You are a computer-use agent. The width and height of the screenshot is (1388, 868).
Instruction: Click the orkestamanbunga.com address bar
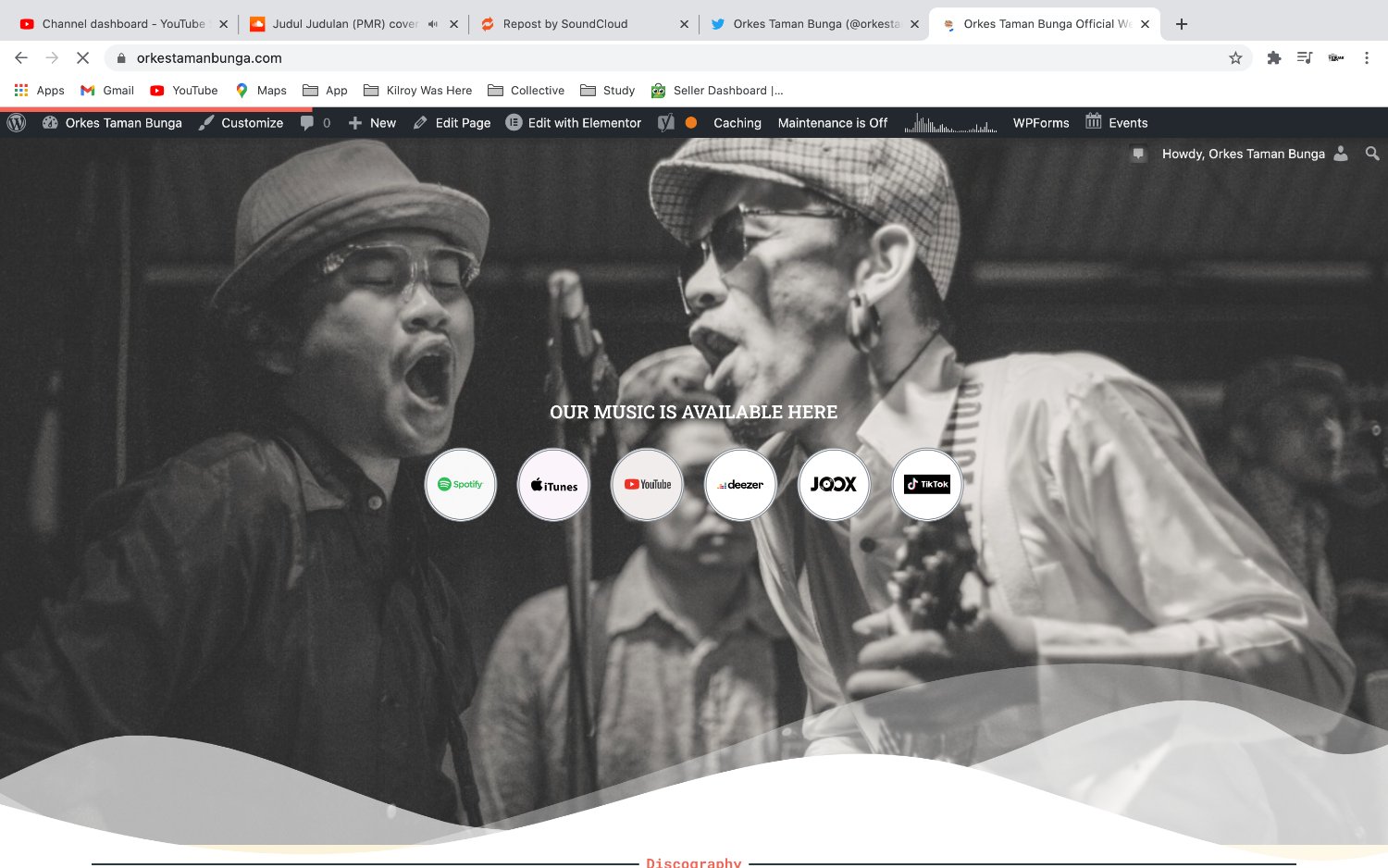click(x=675, y=57)
